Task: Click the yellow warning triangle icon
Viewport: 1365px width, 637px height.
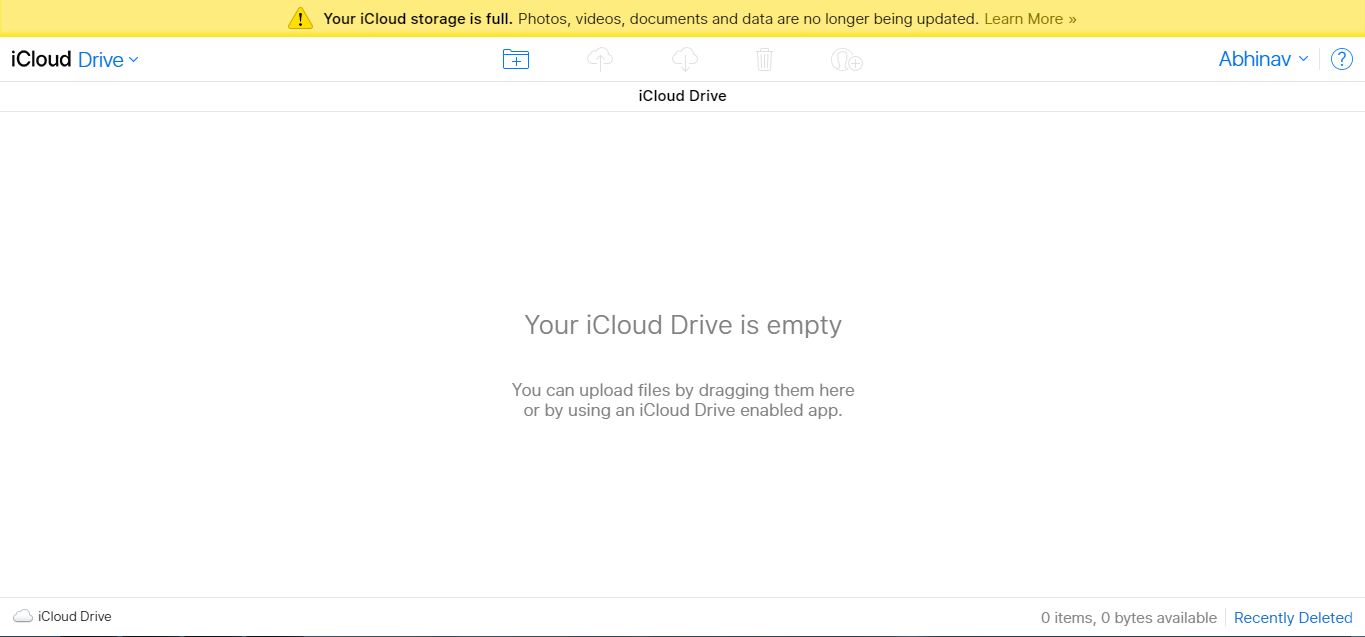Action: click(300, 18)
